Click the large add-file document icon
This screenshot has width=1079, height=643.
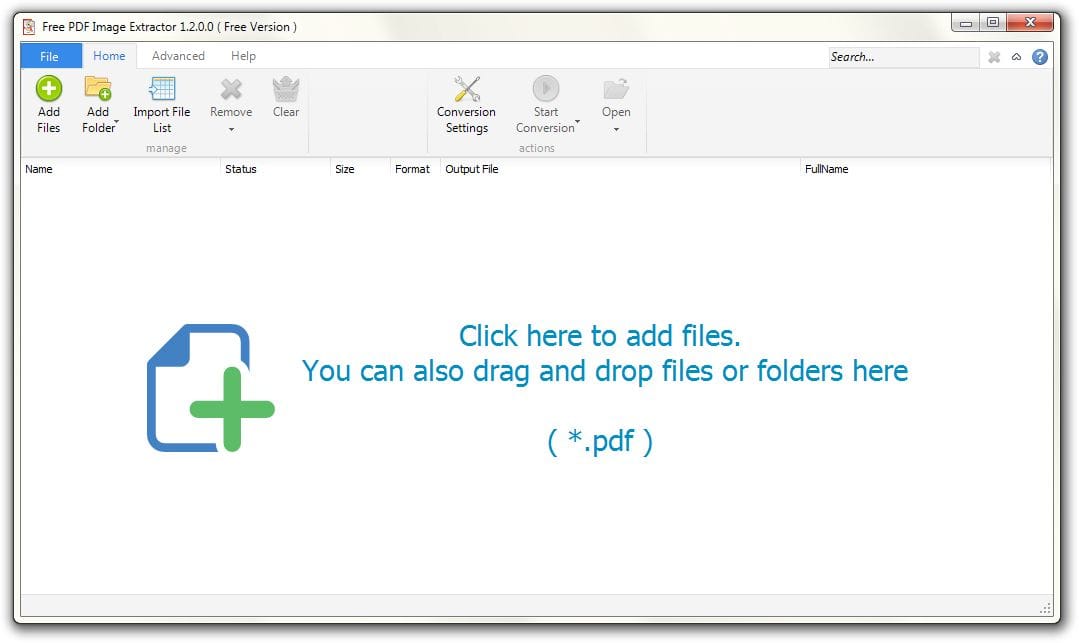[x=211, y=388]
